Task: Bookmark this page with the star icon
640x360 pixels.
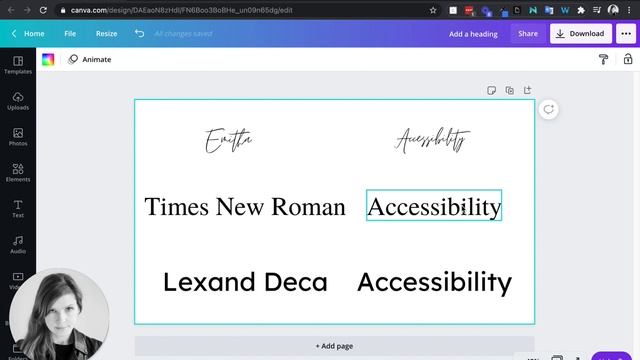Action: pos(433,10)
